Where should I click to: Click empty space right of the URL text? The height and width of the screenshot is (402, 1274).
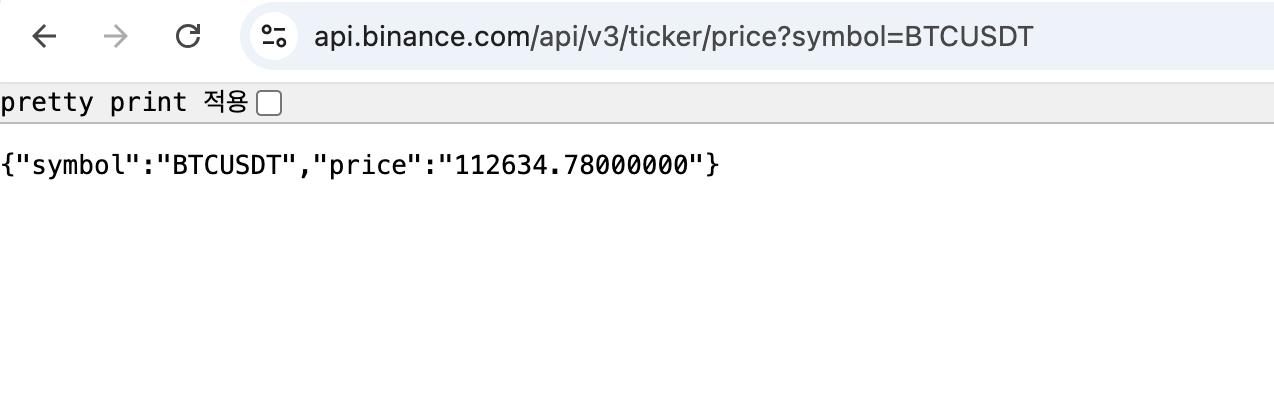pyautogui.click(x=1150, y=37)
